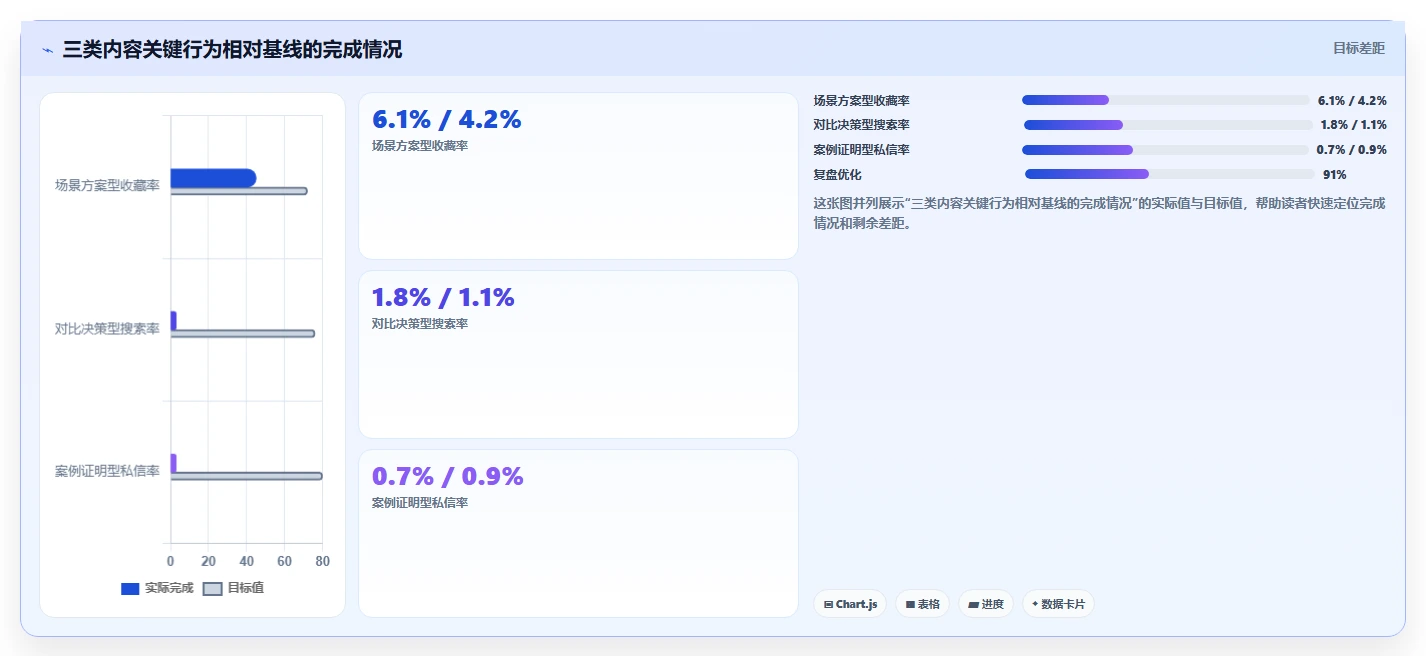Screen dimensions: 1426x656
Task: Click the 目标差距 label in the header
Action: coord(1359,48)
